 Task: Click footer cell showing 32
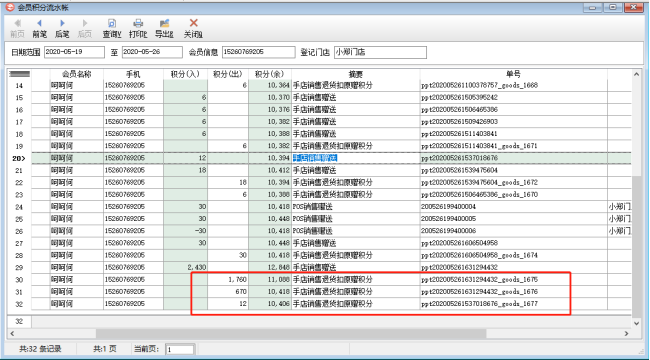point(19,321)
